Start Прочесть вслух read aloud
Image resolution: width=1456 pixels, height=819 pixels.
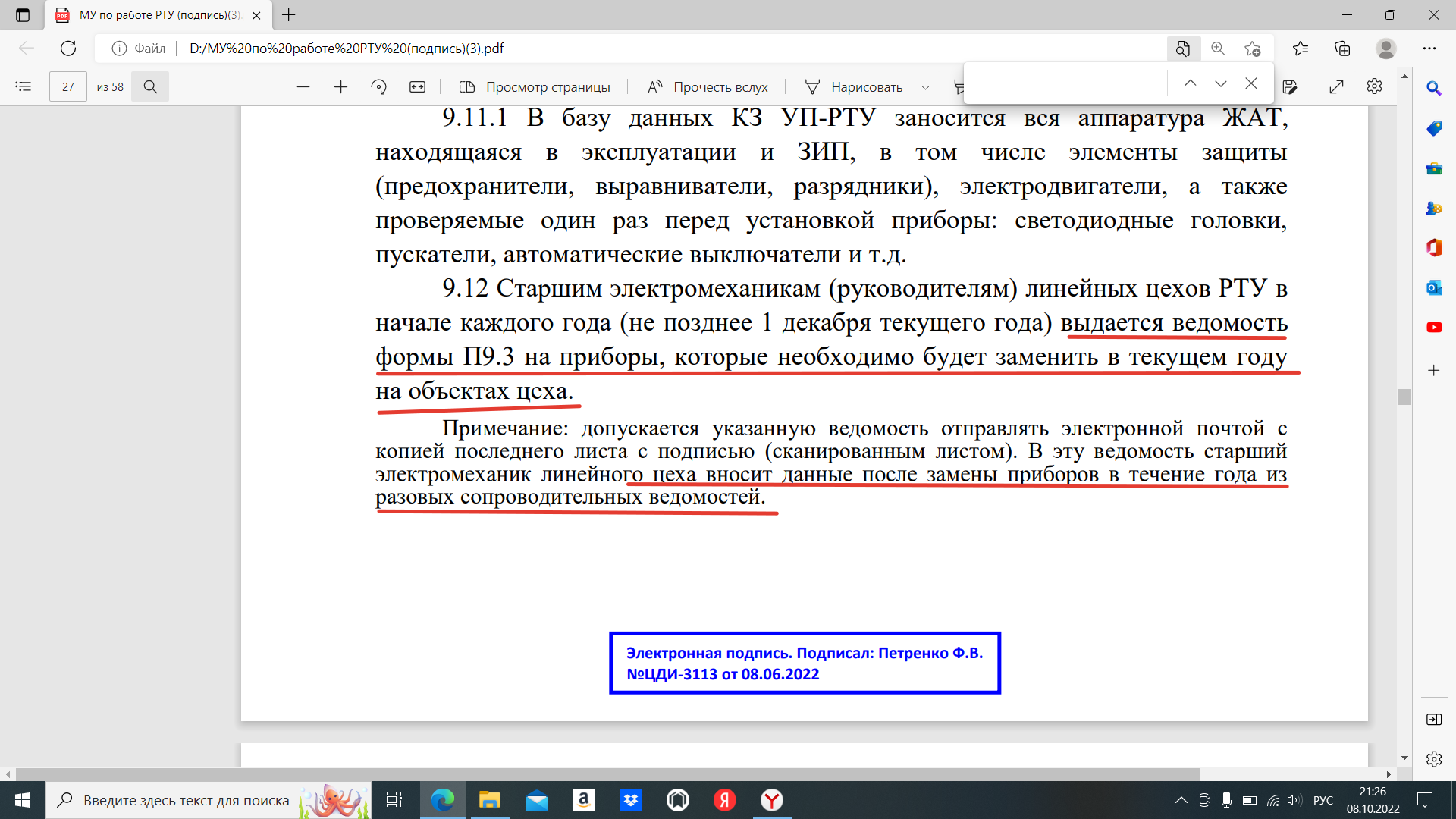(708, 86)
